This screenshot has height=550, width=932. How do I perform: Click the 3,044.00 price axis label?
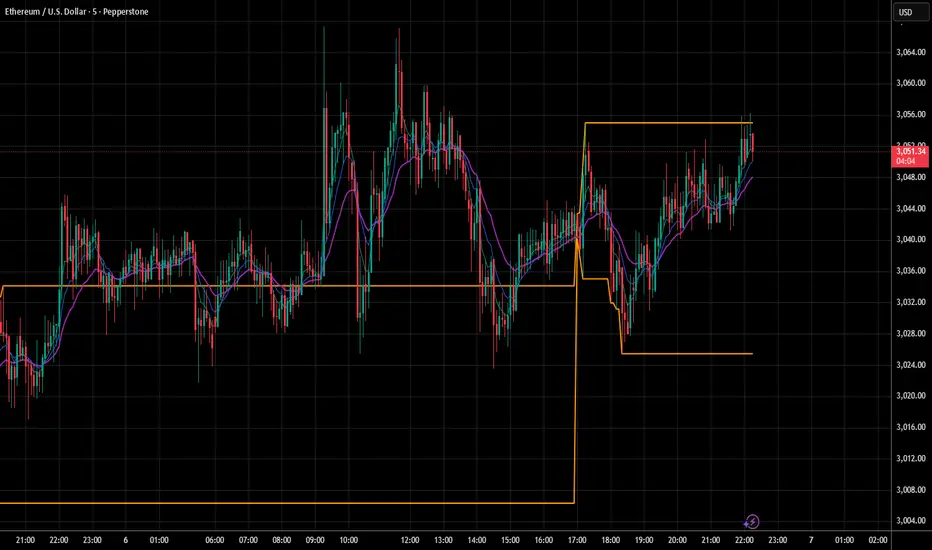click(x=911, y=209)
